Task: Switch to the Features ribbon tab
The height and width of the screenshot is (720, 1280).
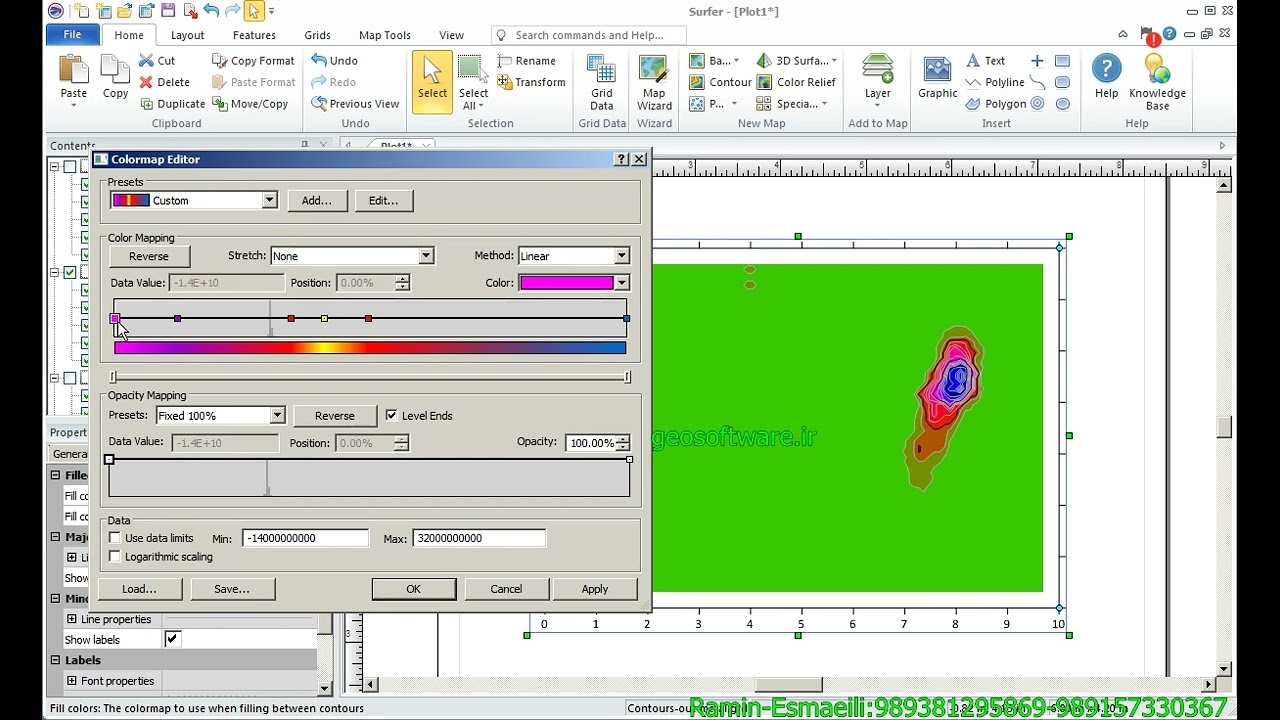Action: click(x=254, y=35)
